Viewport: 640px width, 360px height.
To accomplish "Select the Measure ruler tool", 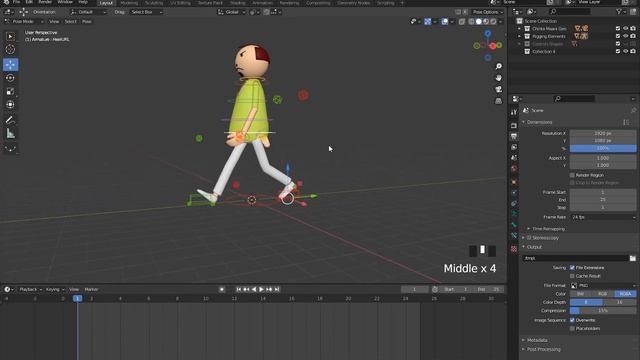I will coord(10,133).
